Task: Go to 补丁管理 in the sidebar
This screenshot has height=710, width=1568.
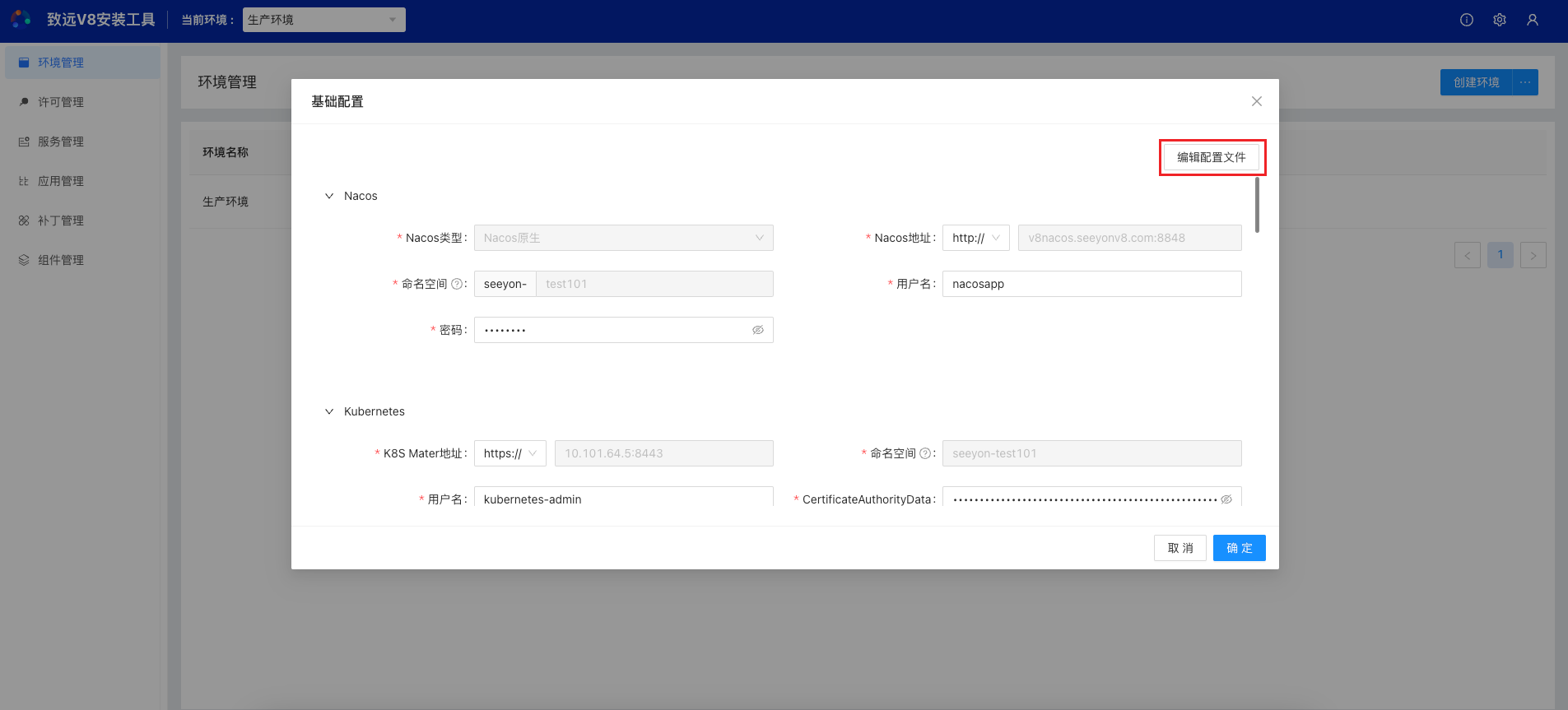Action: (61, 220)
